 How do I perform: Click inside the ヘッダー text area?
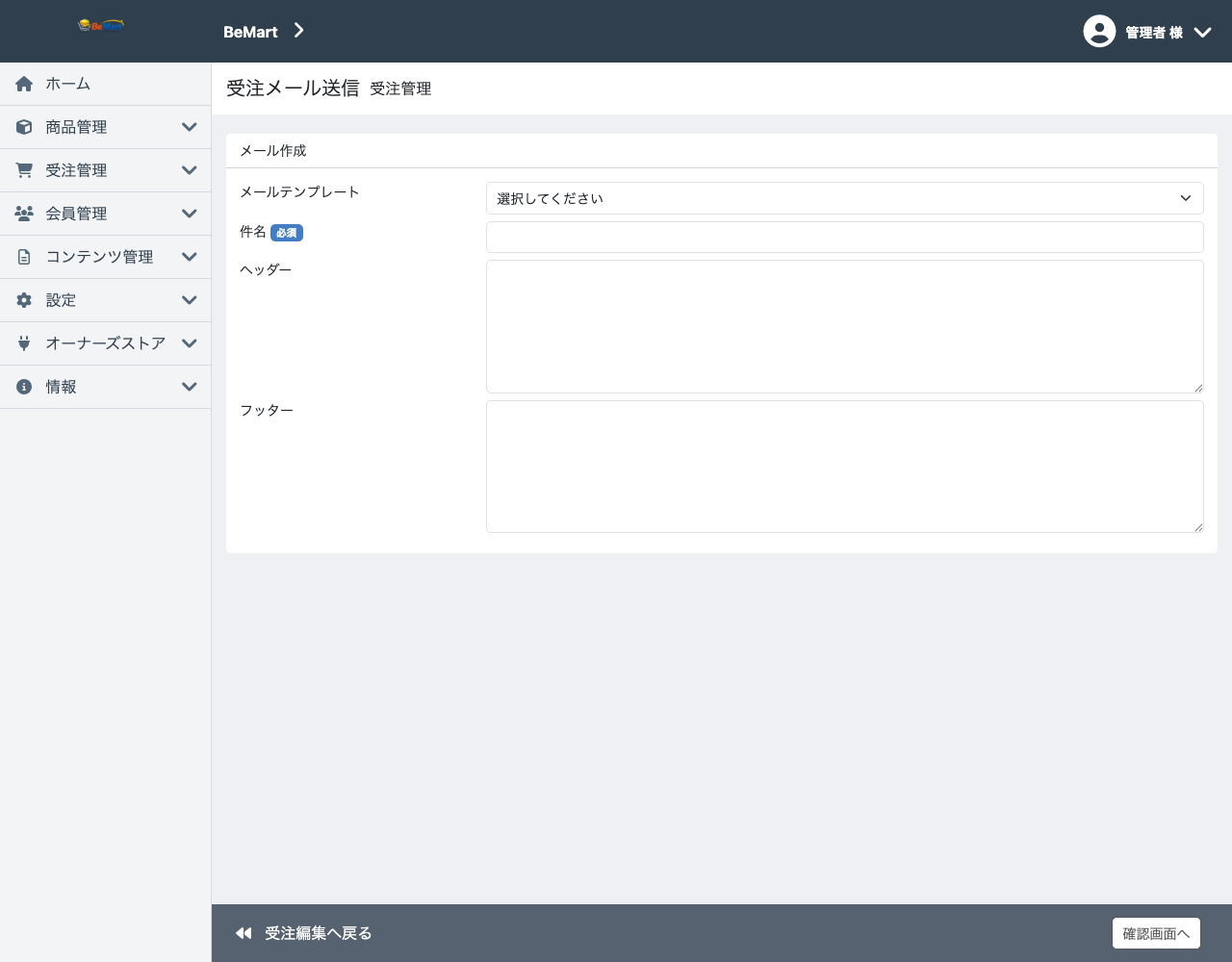[844, 326]
